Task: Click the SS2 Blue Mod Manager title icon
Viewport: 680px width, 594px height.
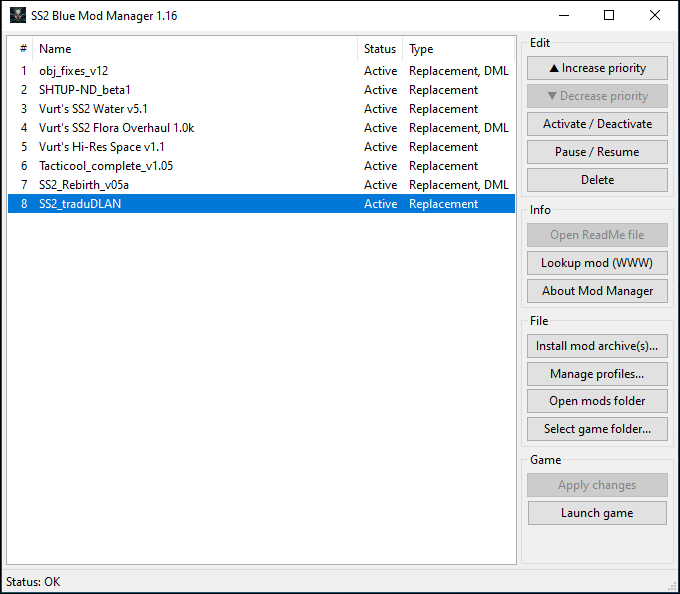Action: pos(17,16)
